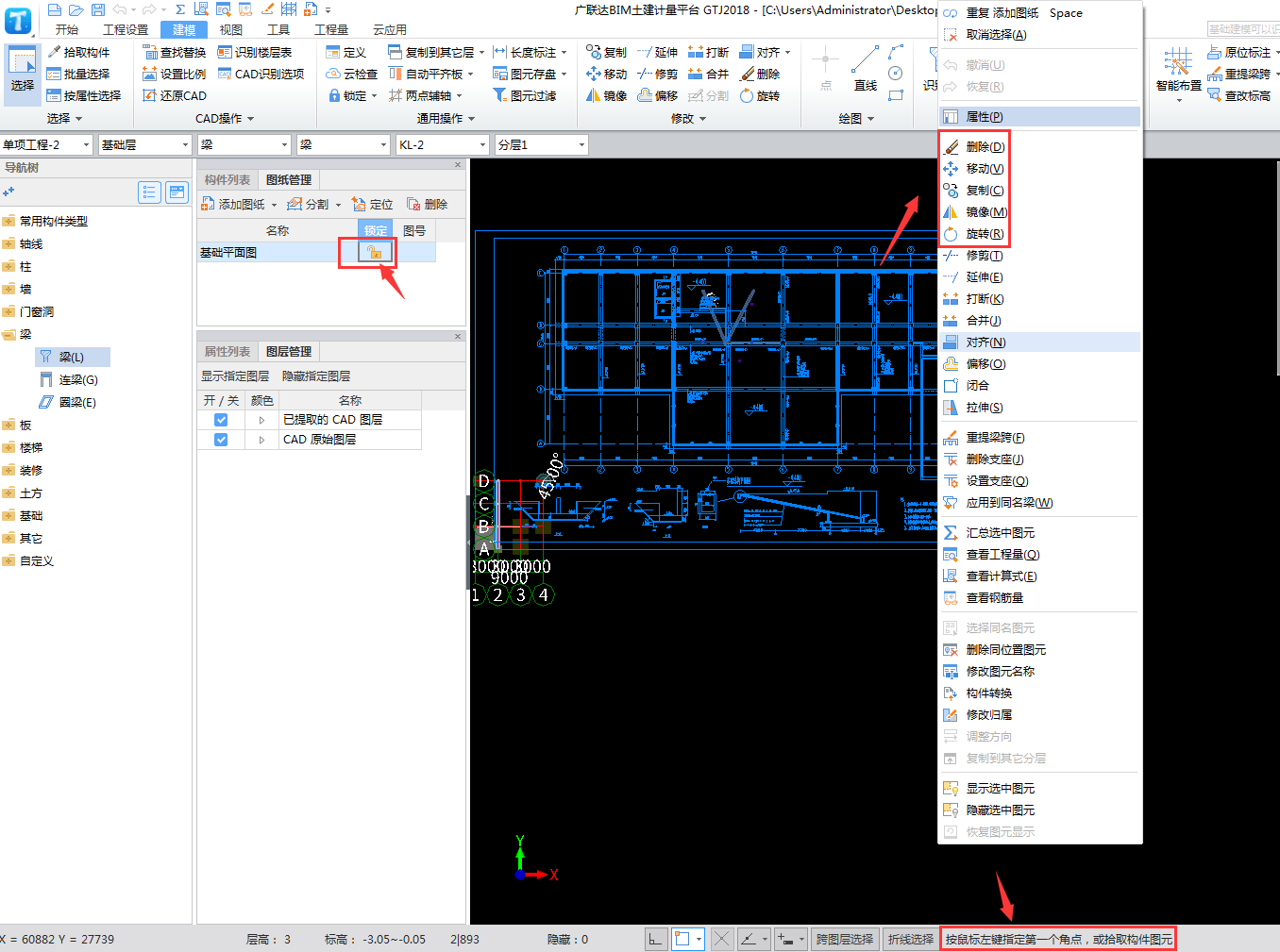Viewport: 1280px width, 952px height.
Task: Select the 直线 line drawing tool
Action: pos(865,68)
